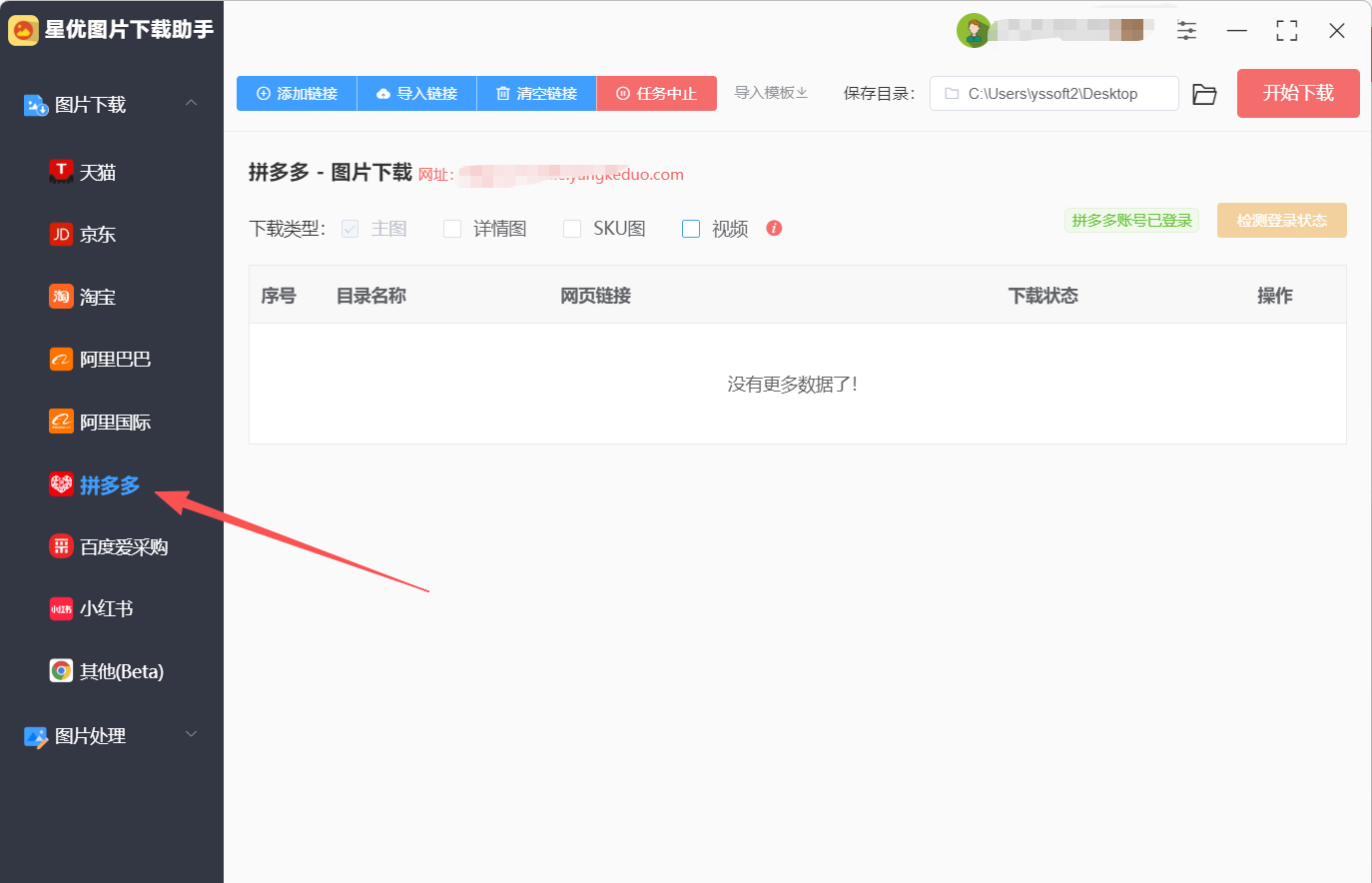The image size is (1372, 883).
Task: Click 检测登录状态 button
Action: point(1282,221)
